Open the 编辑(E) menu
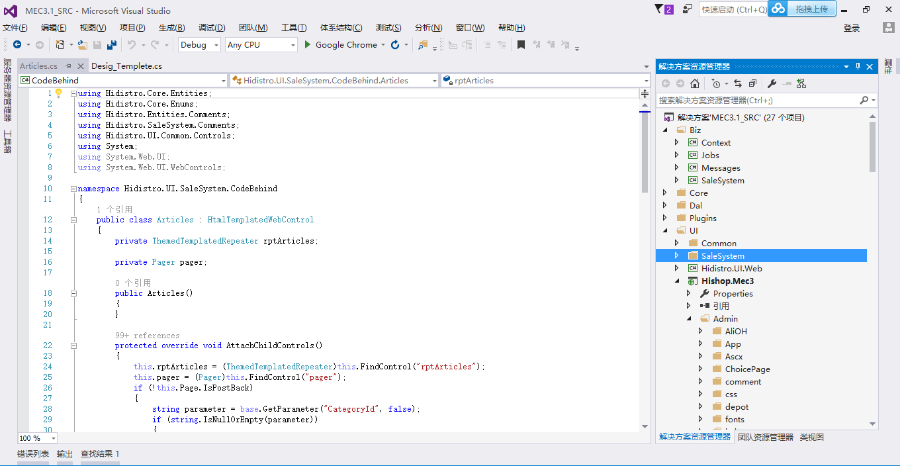Viewport: 900px width, 466px height. coord(53,28)
